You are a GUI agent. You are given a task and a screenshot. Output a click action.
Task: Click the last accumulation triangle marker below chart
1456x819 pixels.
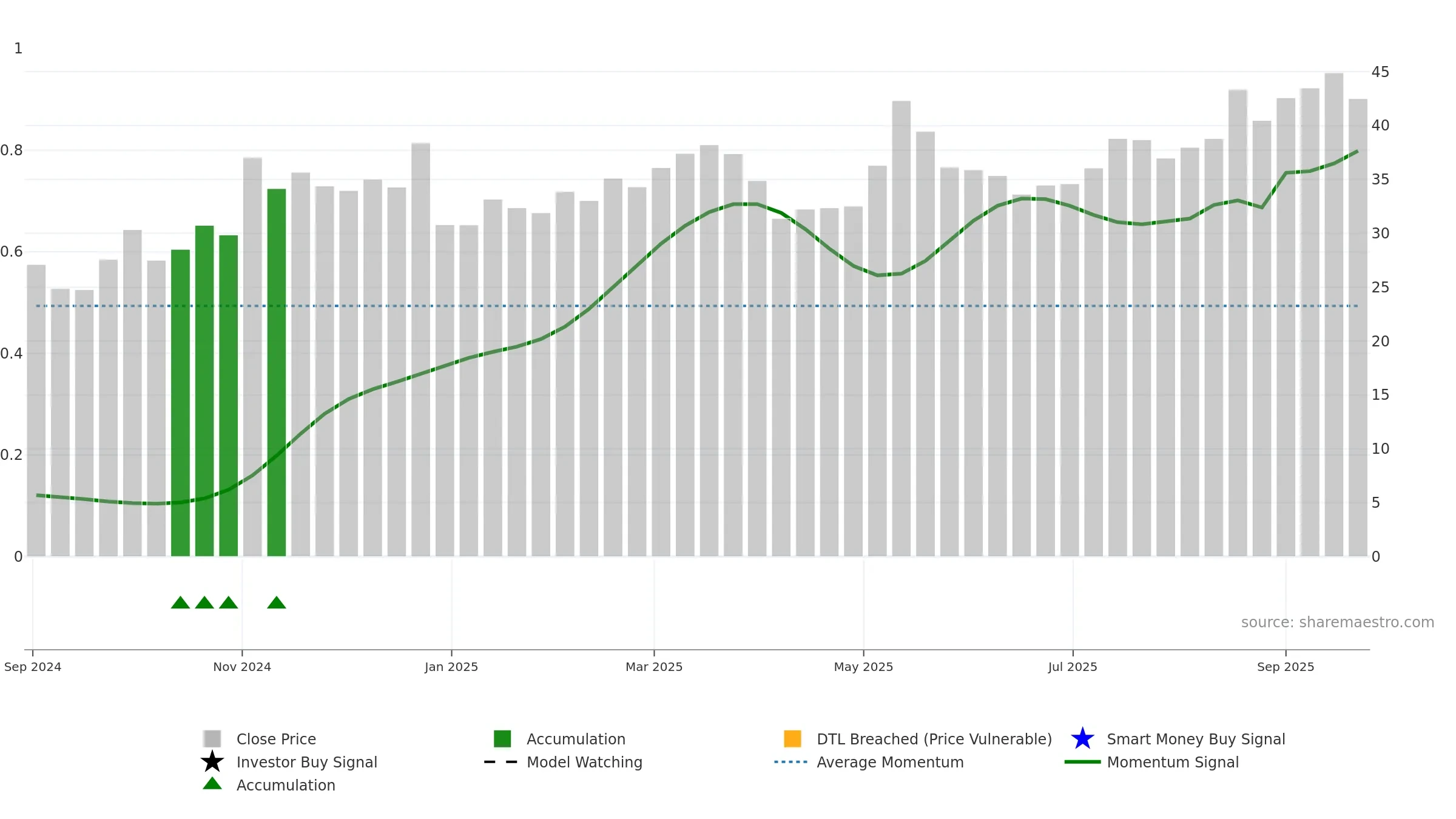[x=277, y=602]
